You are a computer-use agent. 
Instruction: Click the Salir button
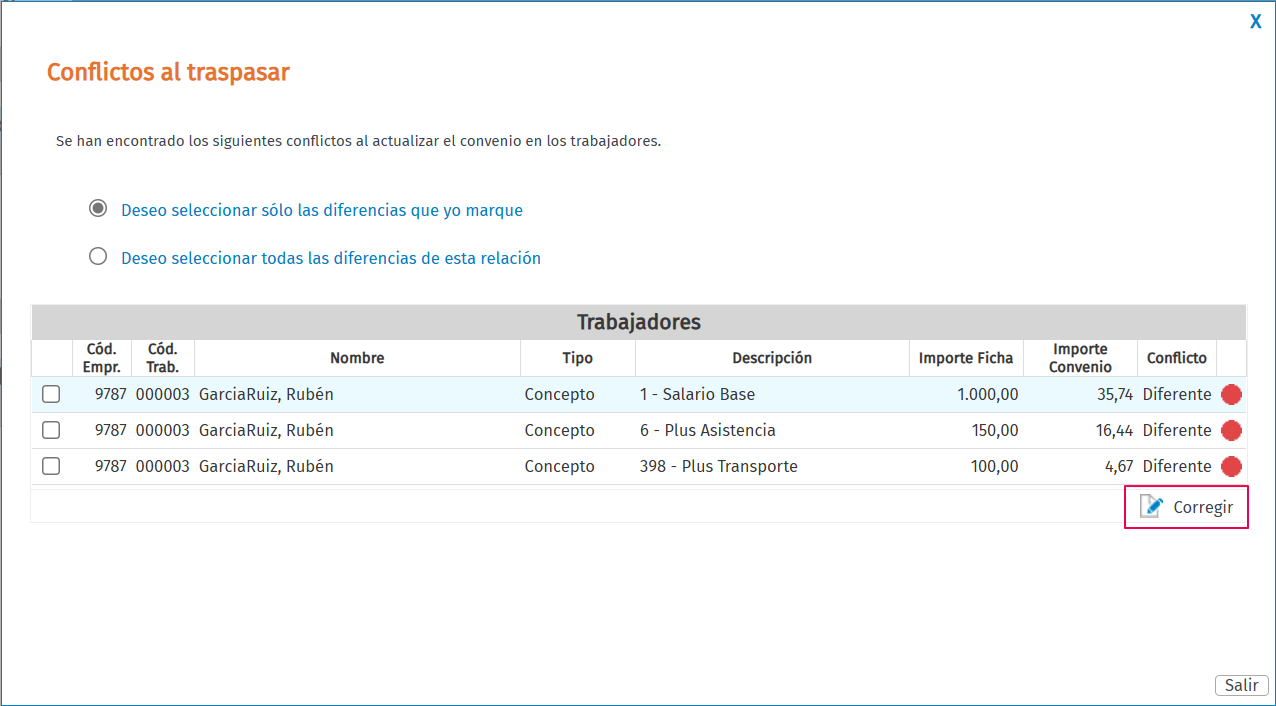[1242, 685]
